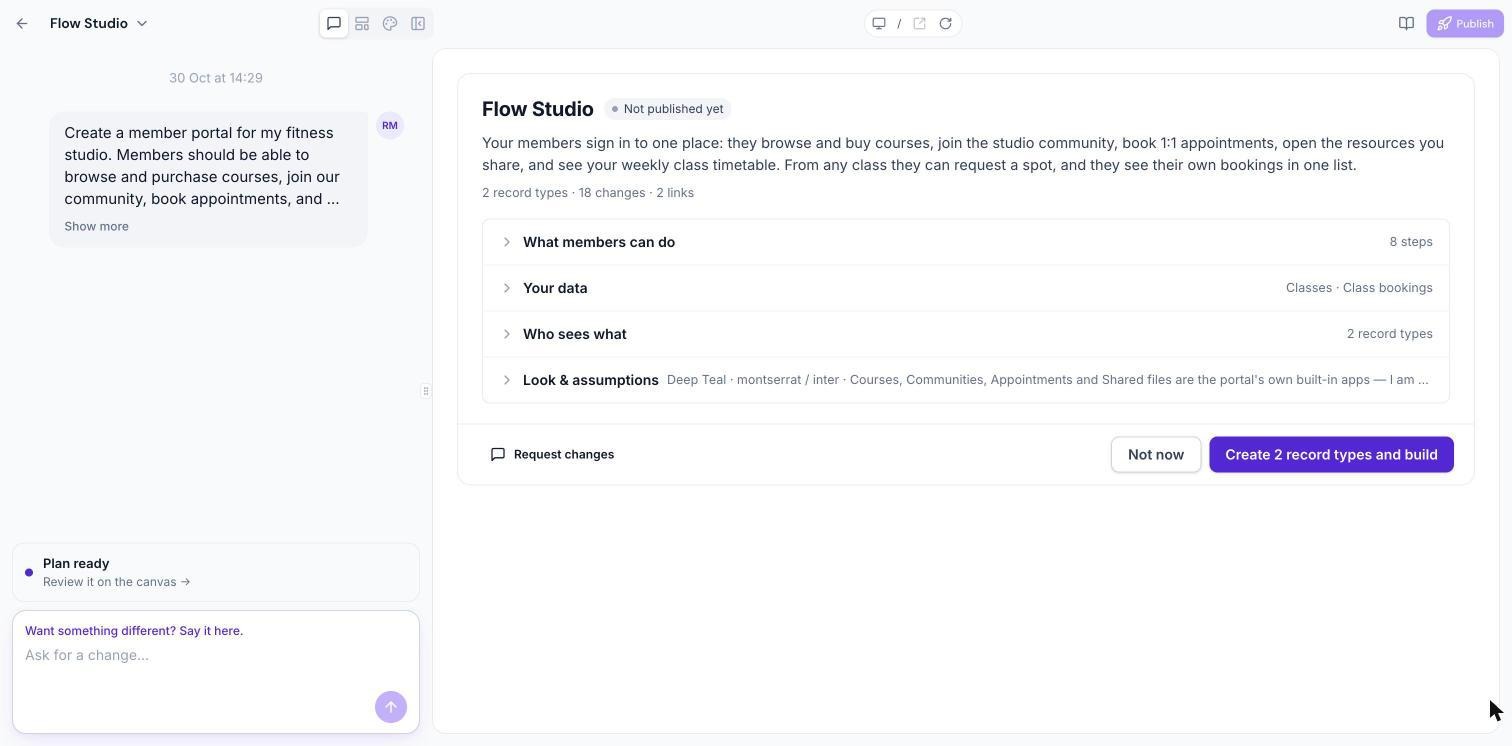Expand the Look & assumptions section

pyautogui.click(x=966, y=380)
